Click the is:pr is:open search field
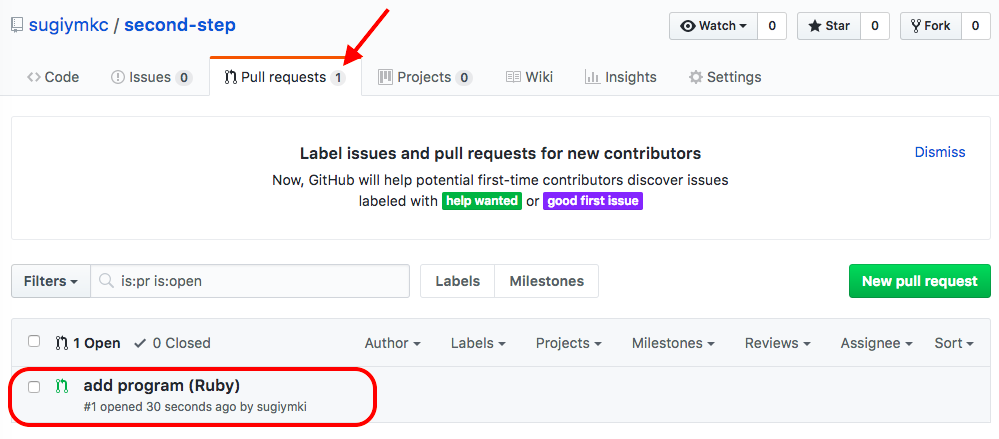Viewport: 999px width, 439px height. point(260,281)
